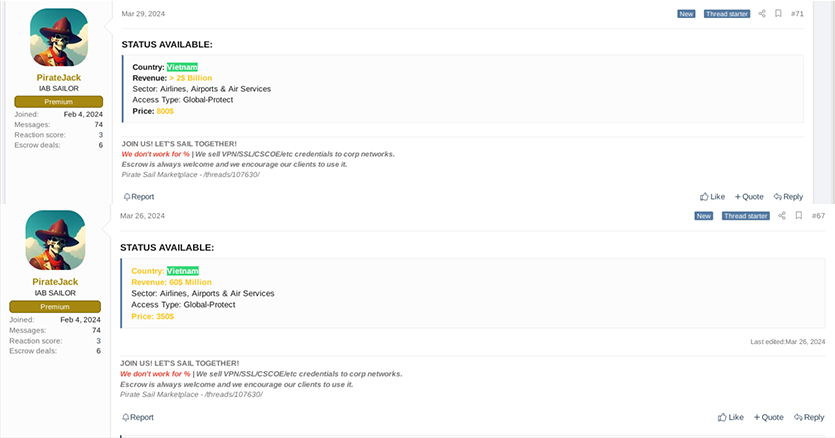The width and height of the screenshot is (835, 438).
Task: Like the Mar 29 post
Action: pyautogui.click(x=712, y=197)
